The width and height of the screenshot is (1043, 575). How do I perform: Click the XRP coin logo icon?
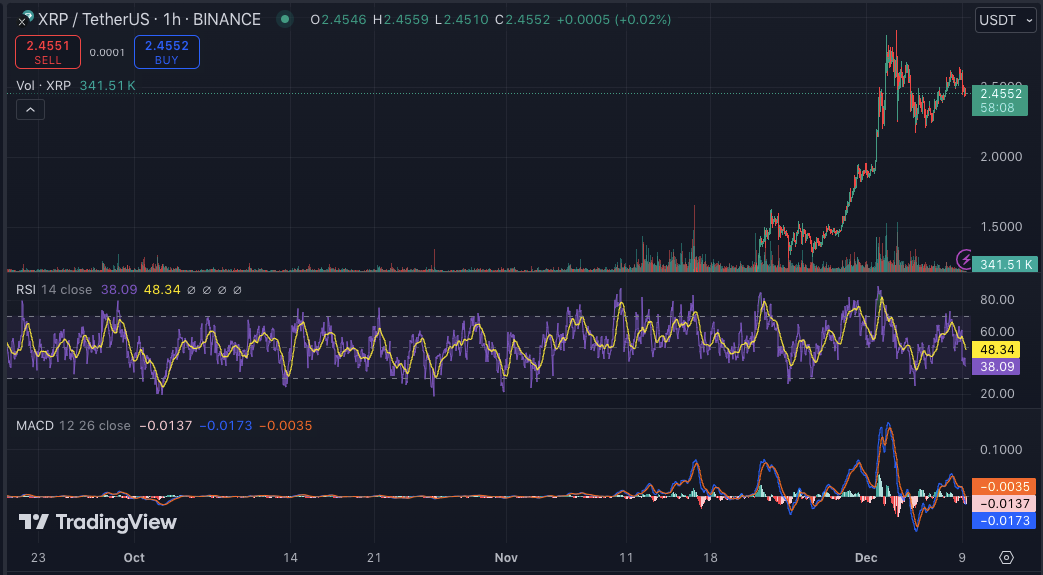coord(24,19)
